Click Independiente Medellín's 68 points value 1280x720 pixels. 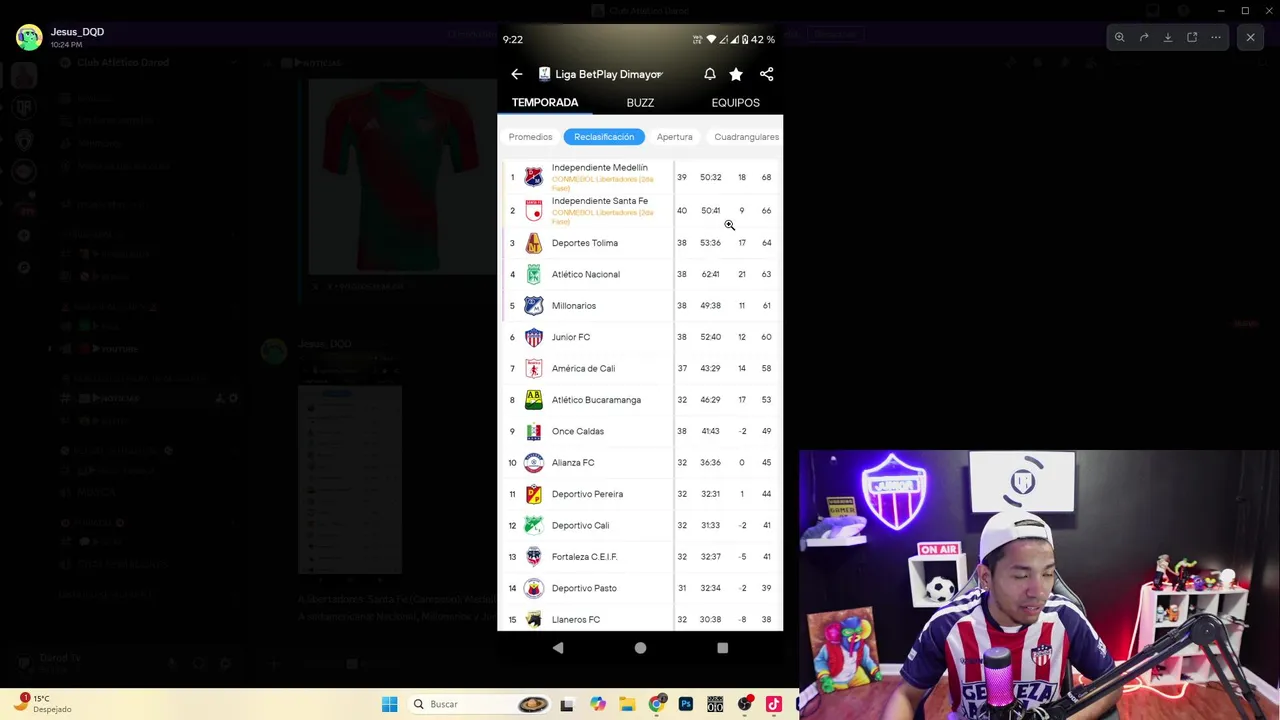pyautogui.click(x=766, y=177)
